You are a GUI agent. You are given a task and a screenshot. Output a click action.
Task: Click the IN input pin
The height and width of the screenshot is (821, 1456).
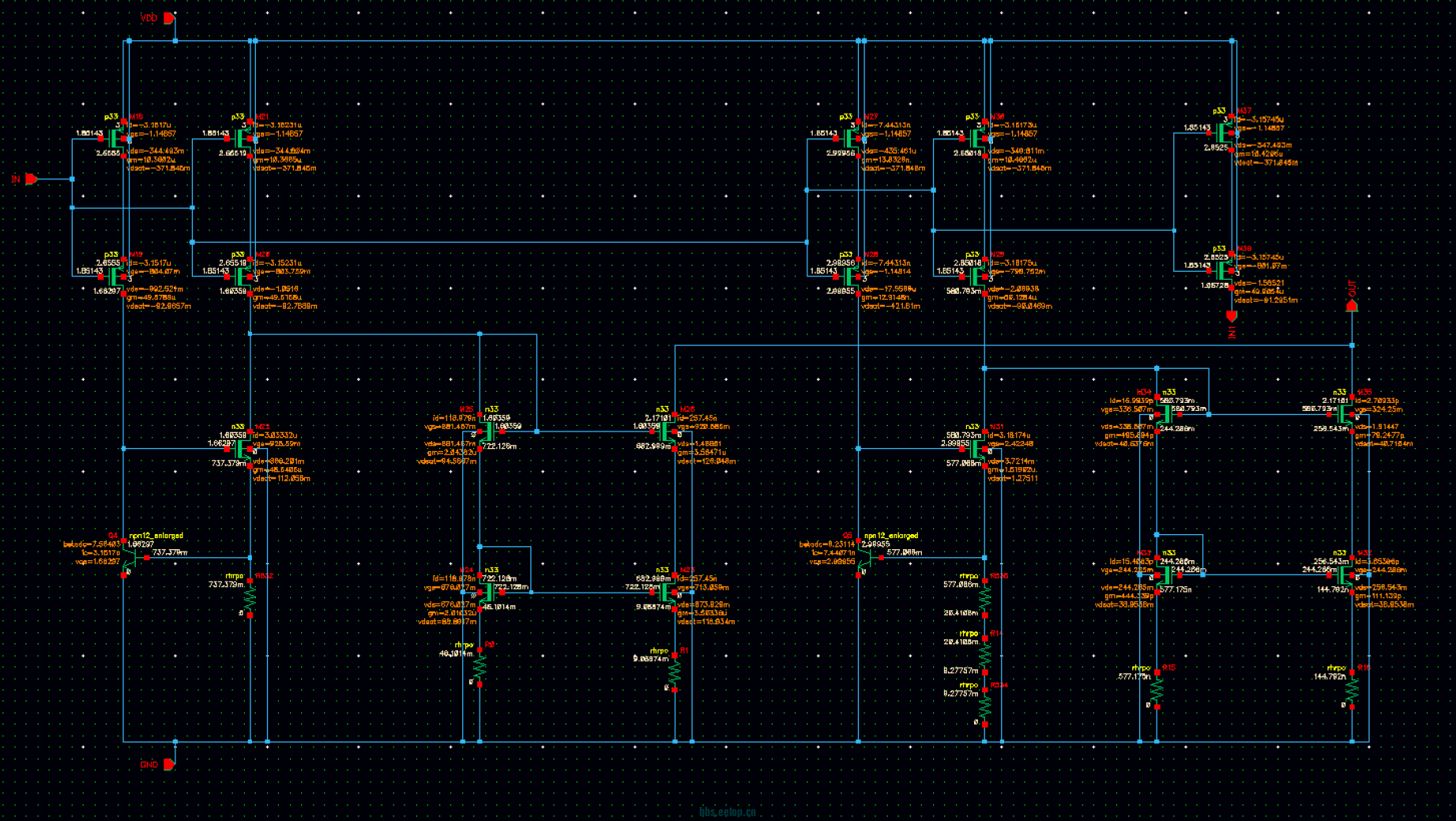click(x=32, y=179)
